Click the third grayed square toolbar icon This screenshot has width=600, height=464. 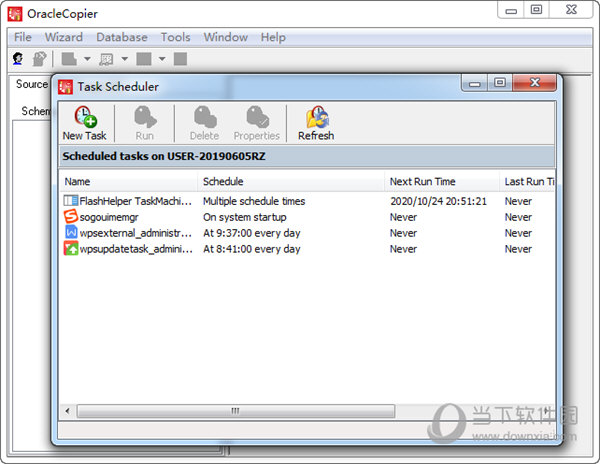(x=144, y=59)
